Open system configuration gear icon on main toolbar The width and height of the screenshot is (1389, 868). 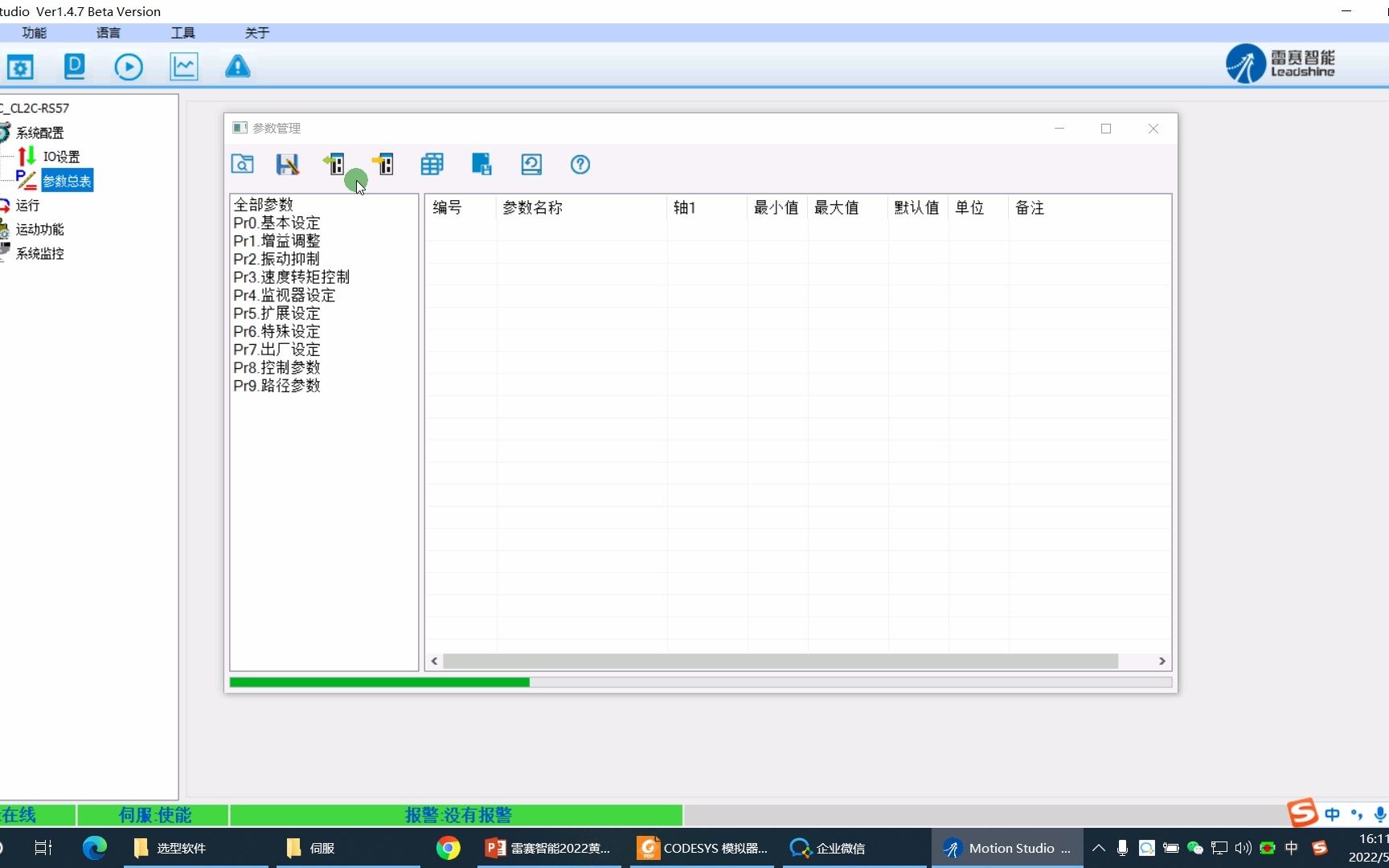pos(19,67)
